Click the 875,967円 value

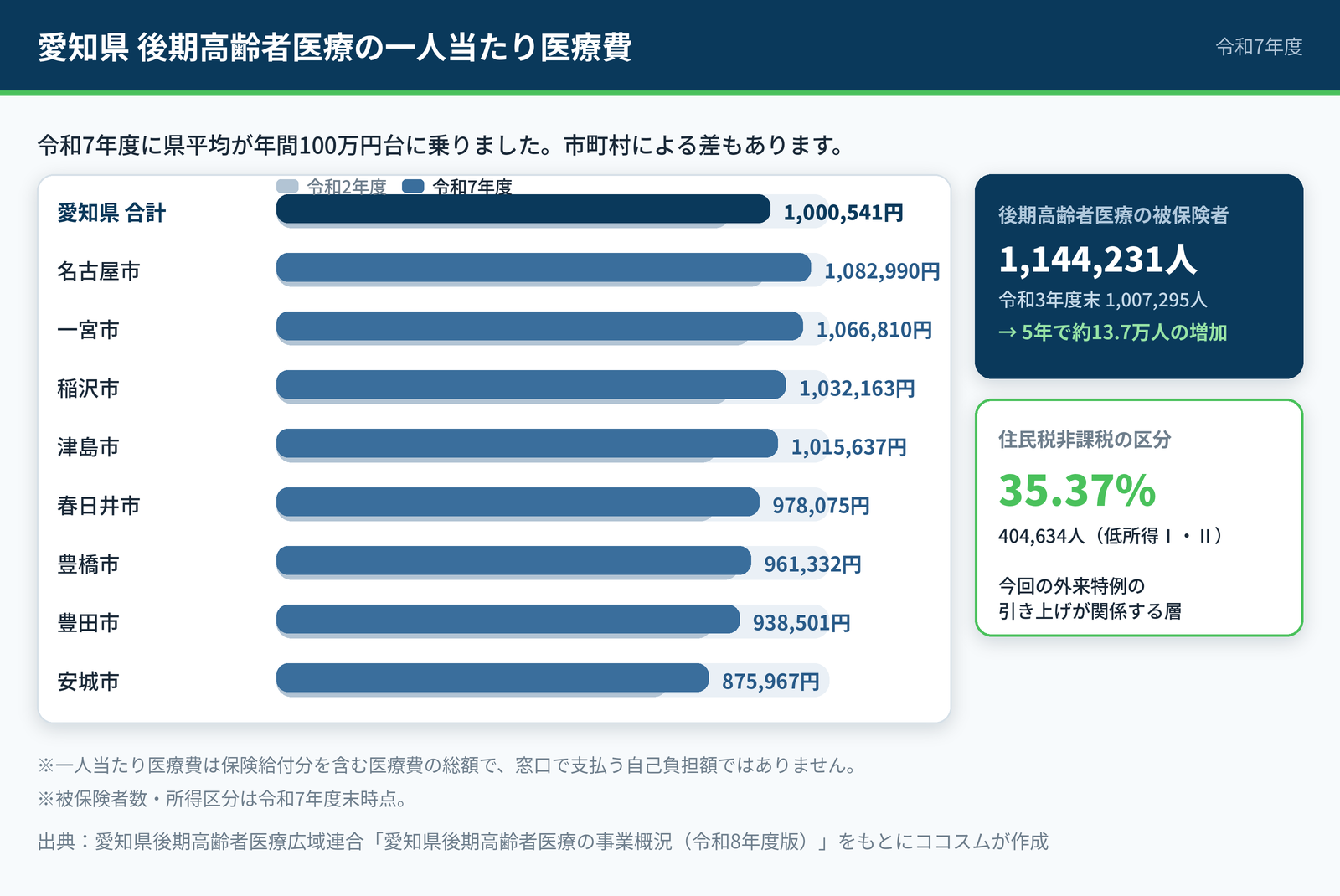tap(770, 682)
